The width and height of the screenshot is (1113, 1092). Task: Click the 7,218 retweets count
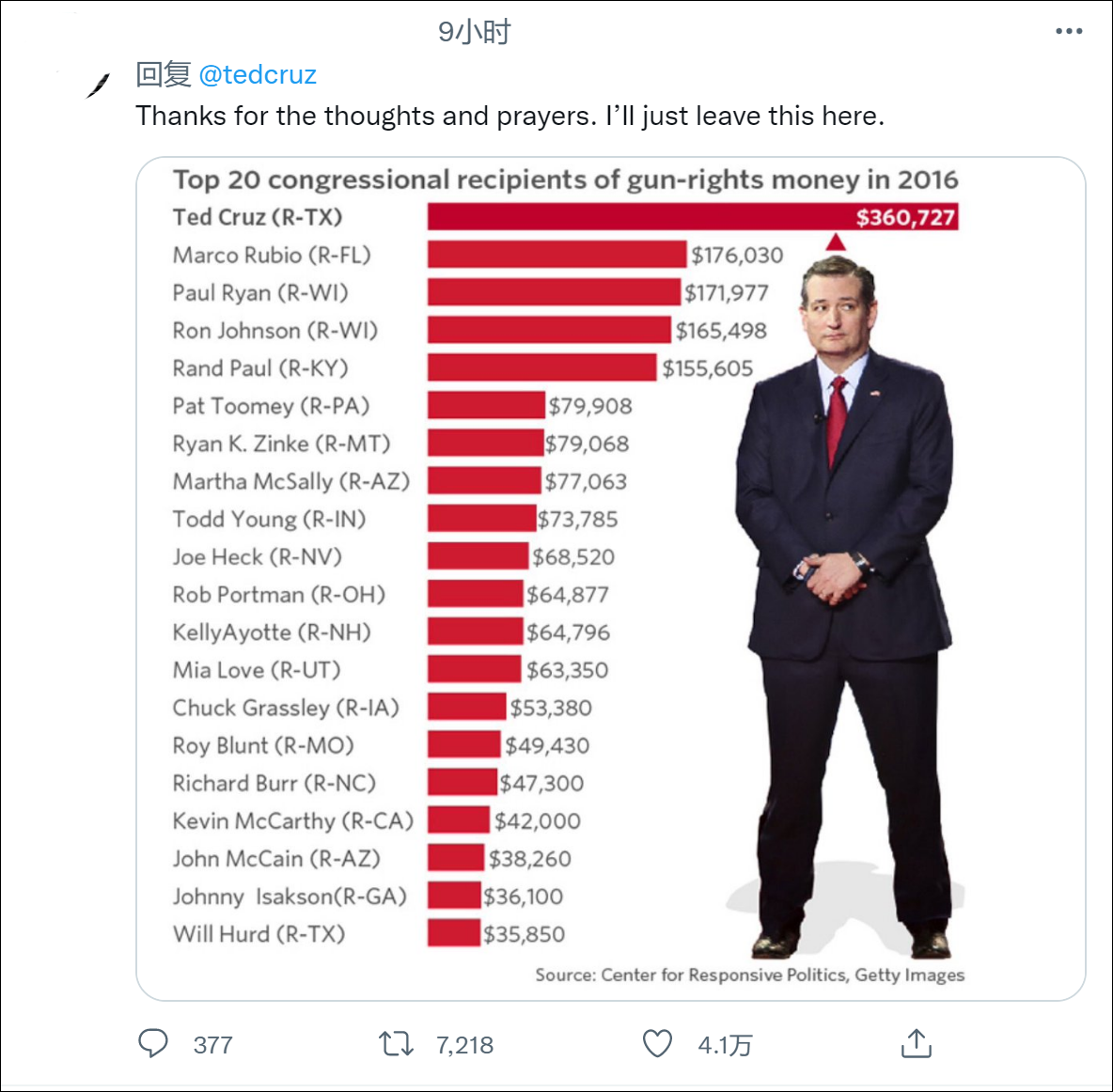click(x=464, y=1045)
